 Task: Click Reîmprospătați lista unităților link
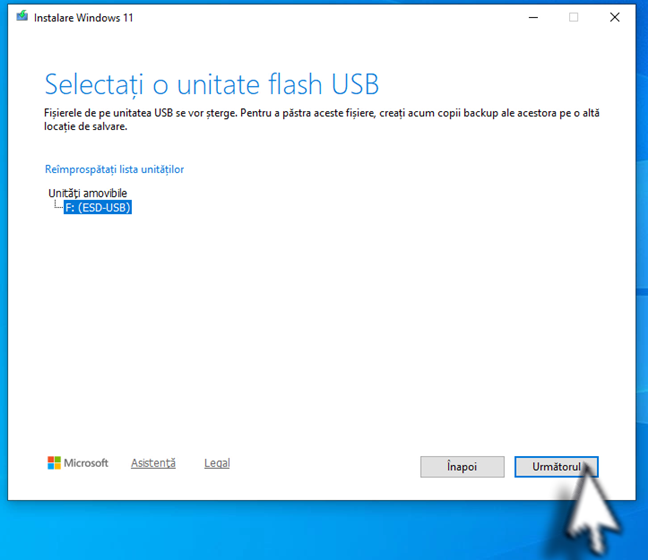(x=114, y=169)
